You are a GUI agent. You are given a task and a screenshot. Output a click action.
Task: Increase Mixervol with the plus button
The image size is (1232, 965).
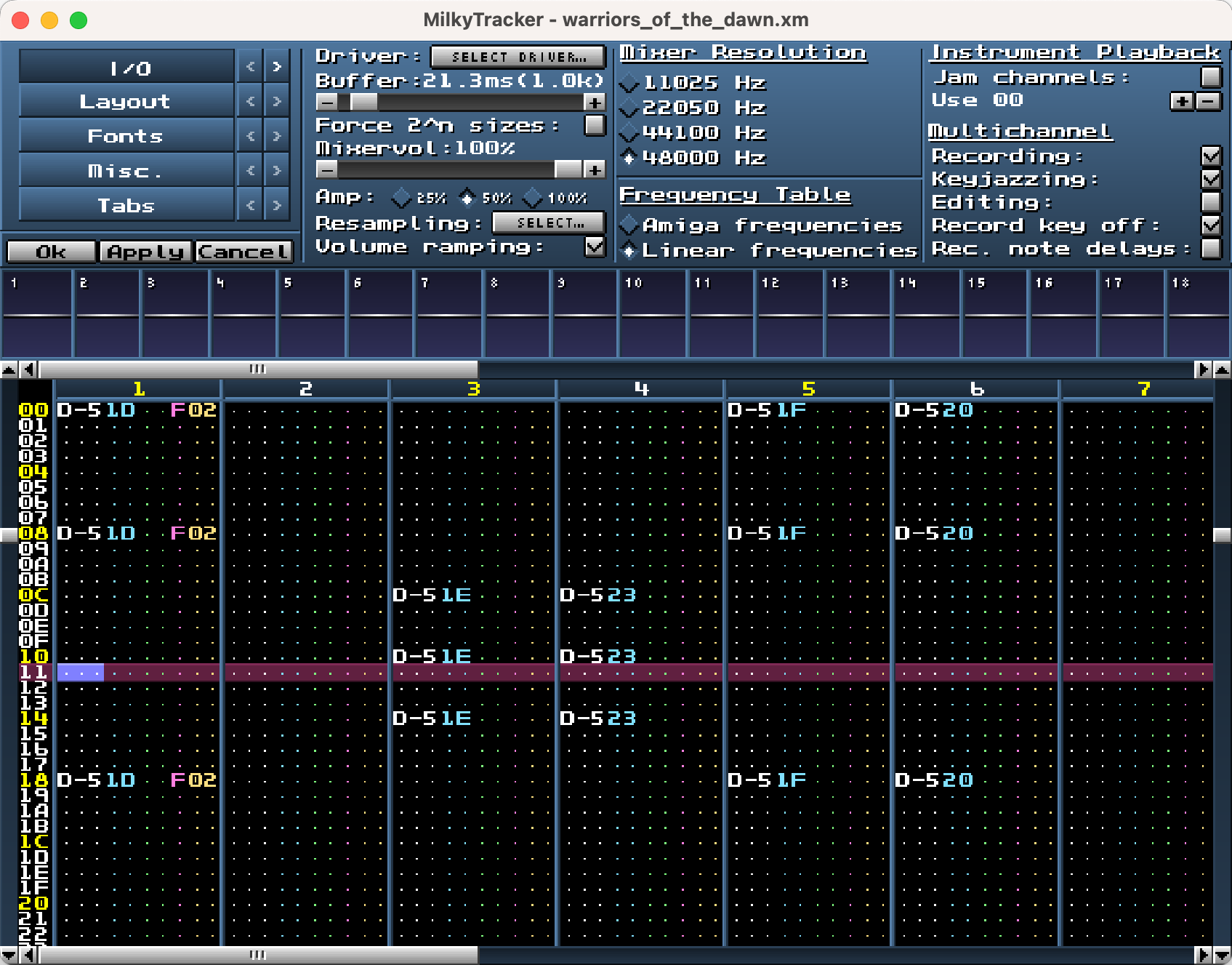point(595,170)
